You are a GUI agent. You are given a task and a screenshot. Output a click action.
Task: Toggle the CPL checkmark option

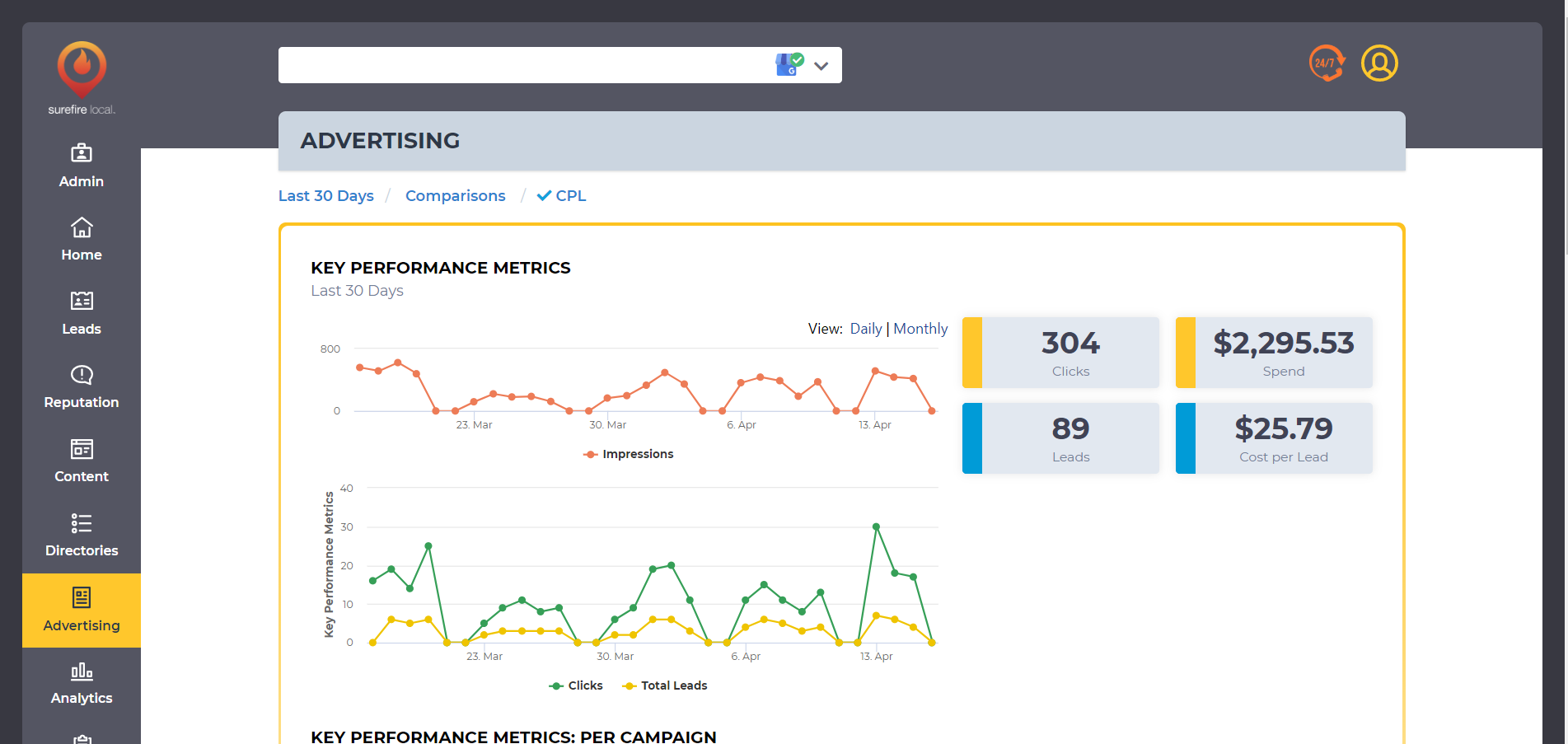(561, 196)
